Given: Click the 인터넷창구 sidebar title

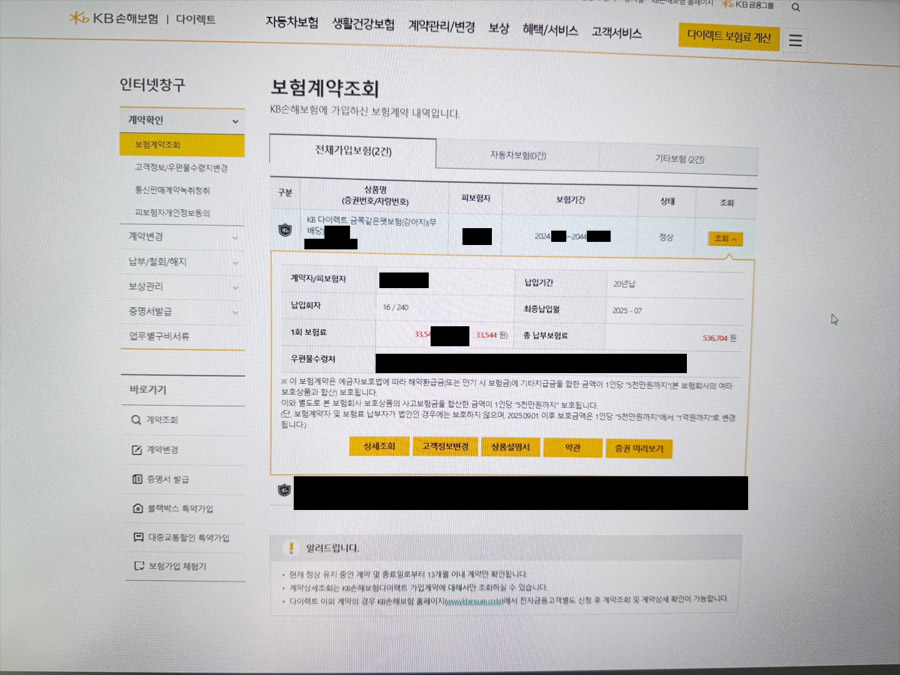Looking at the screenshot, I should point(153,85).
